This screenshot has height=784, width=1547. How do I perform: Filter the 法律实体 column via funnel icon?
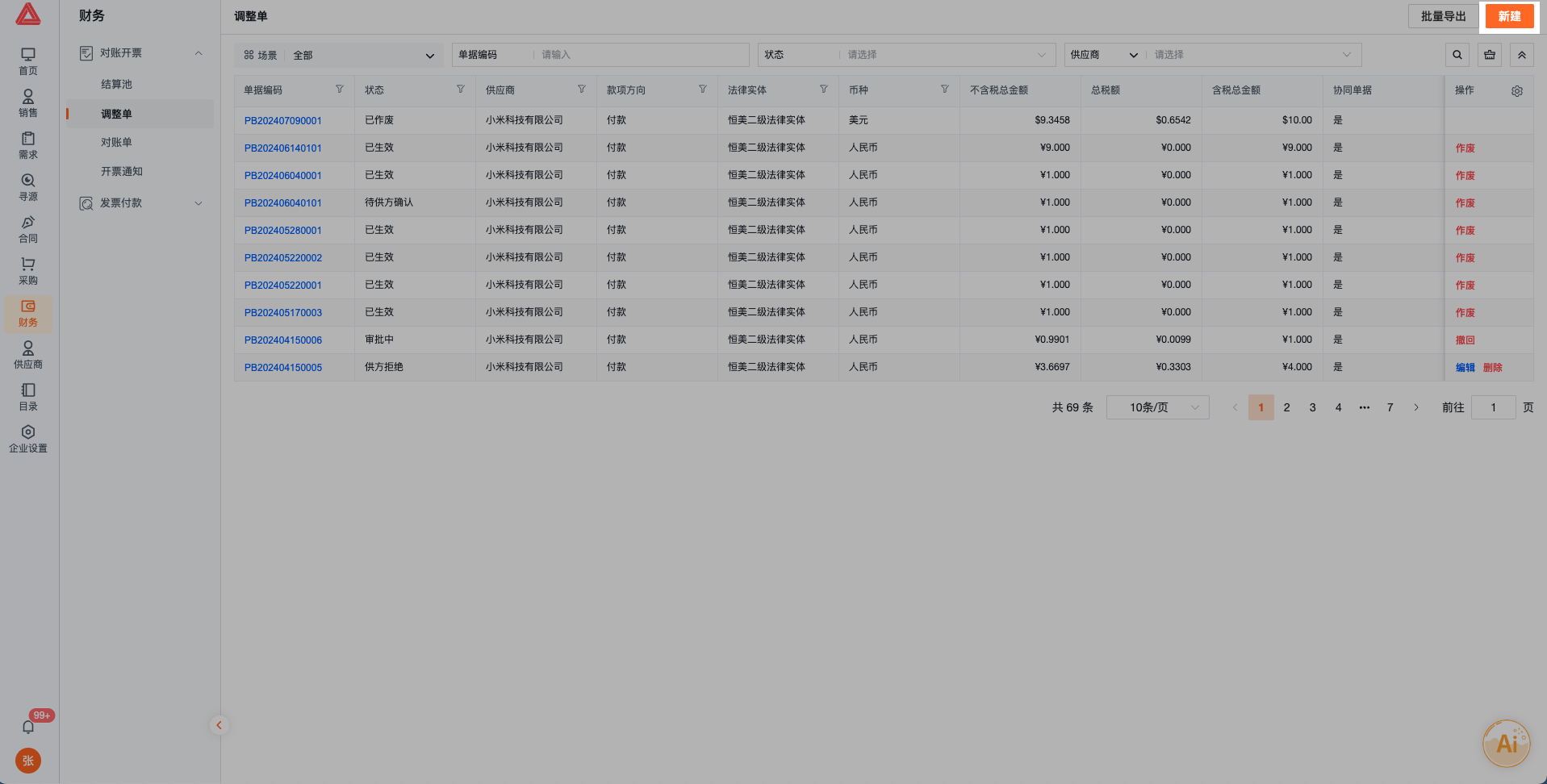(824, 90)
